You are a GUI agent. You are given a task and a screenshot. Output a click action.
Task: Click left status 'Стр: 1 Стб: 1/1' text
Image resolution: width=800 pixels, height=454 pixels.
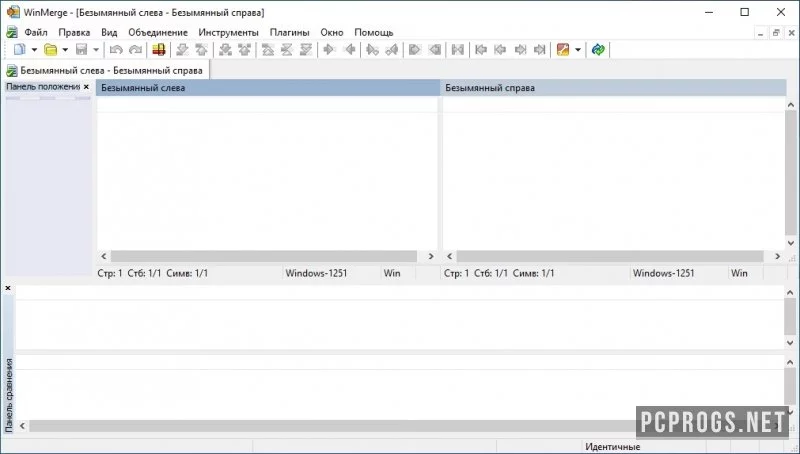[129, 273]
